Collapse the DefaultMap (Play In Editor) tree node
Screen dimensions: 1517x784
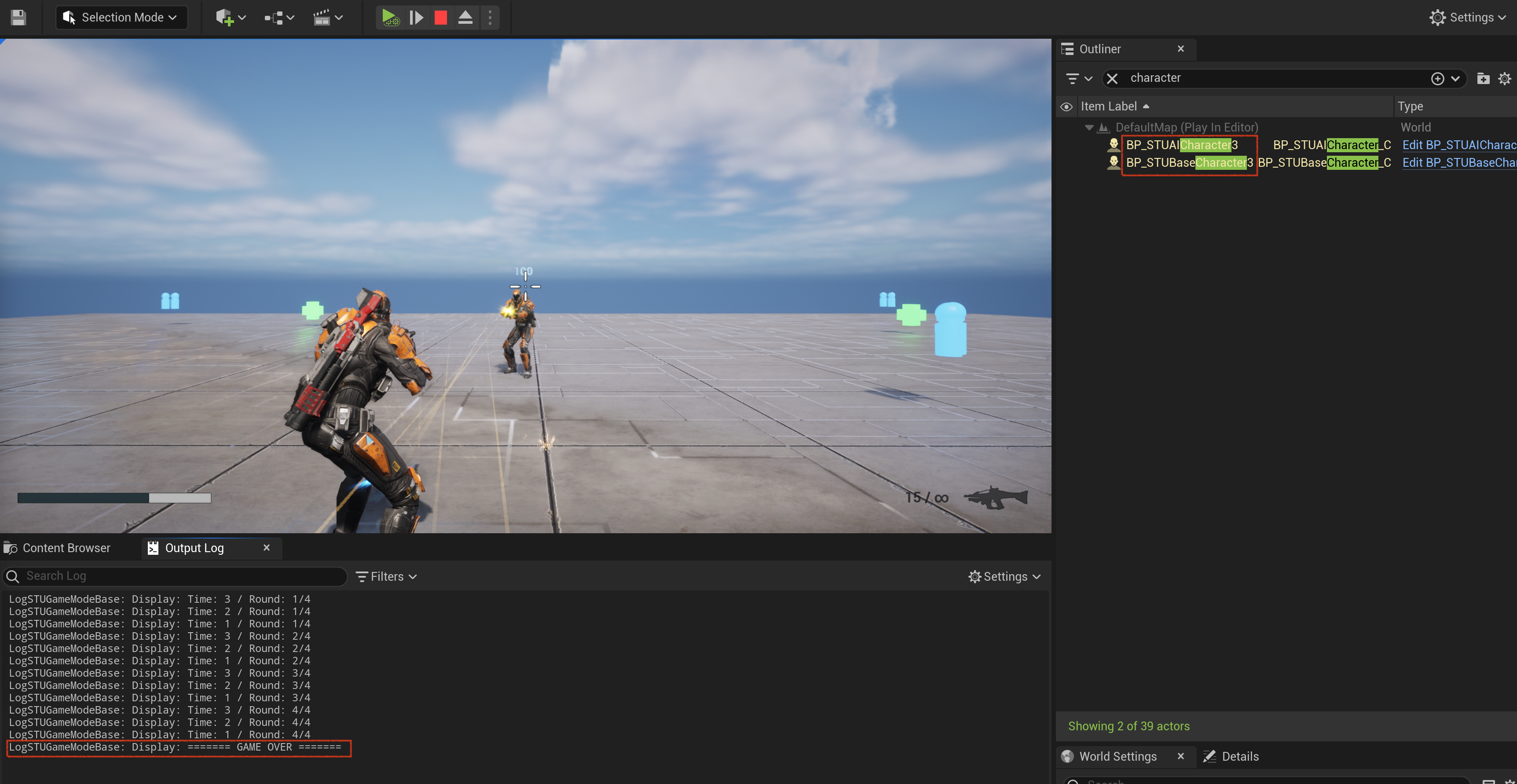[x=1089, y=127]
